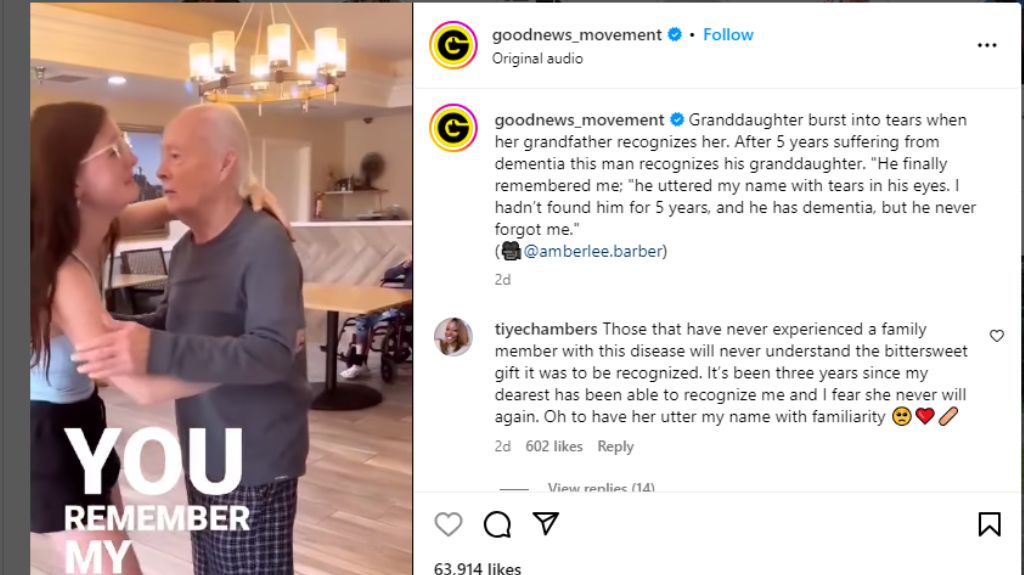The image size is (1024, 575).
Task: Expand View replies (14)
Action: 601,487
